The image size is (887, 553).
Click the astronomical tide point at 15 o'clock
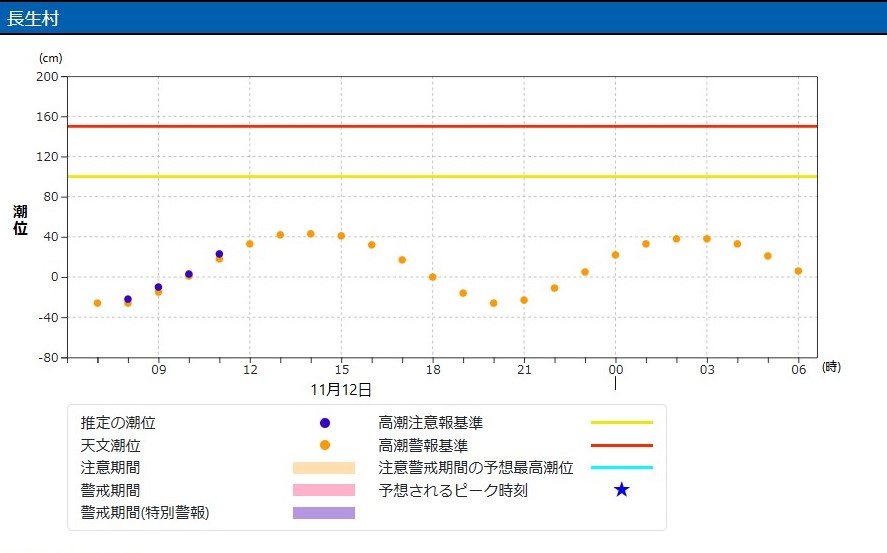[341, 236]
